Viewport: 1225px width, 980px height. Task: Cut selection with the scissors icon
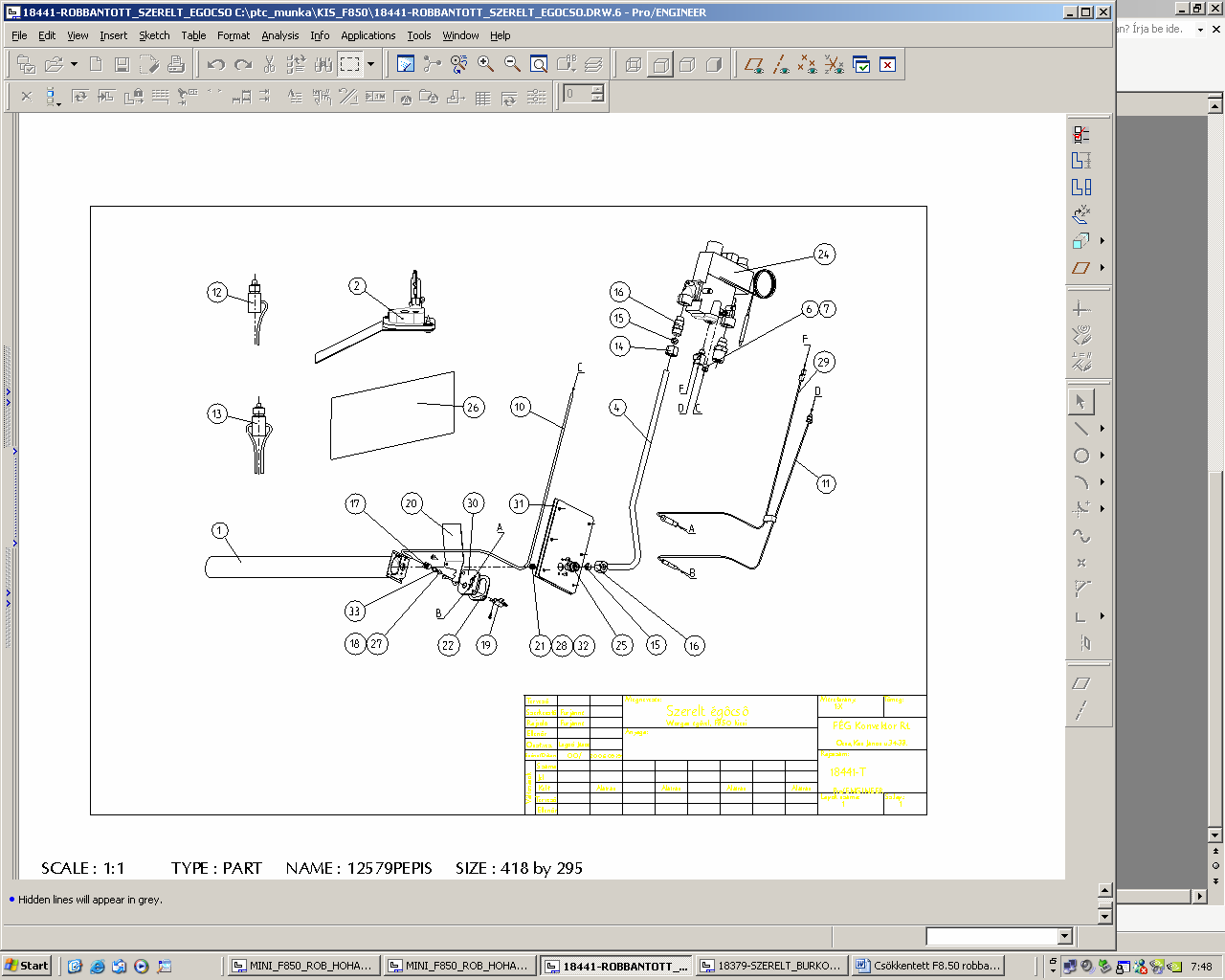point(269,64)
